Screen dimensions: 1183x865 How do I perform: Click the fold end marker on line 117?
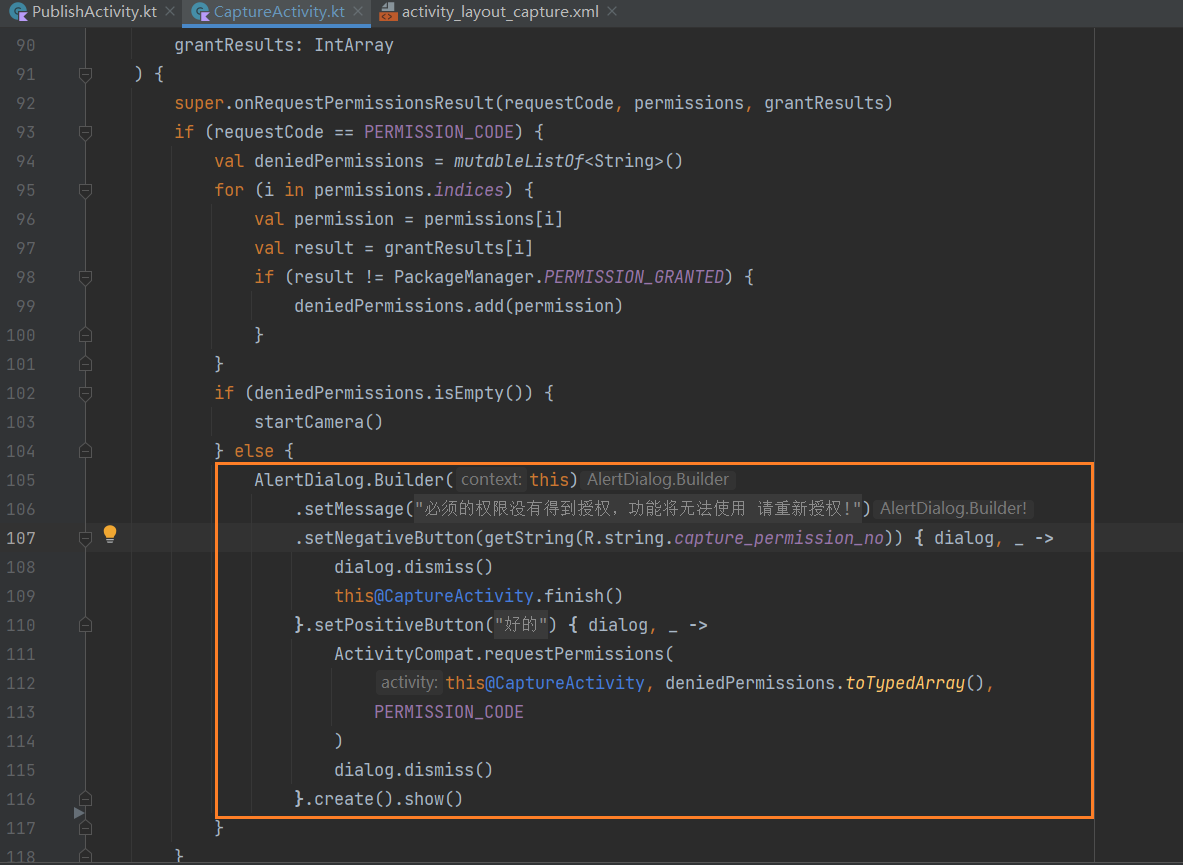pyautogui.click(x=85, y=828)
